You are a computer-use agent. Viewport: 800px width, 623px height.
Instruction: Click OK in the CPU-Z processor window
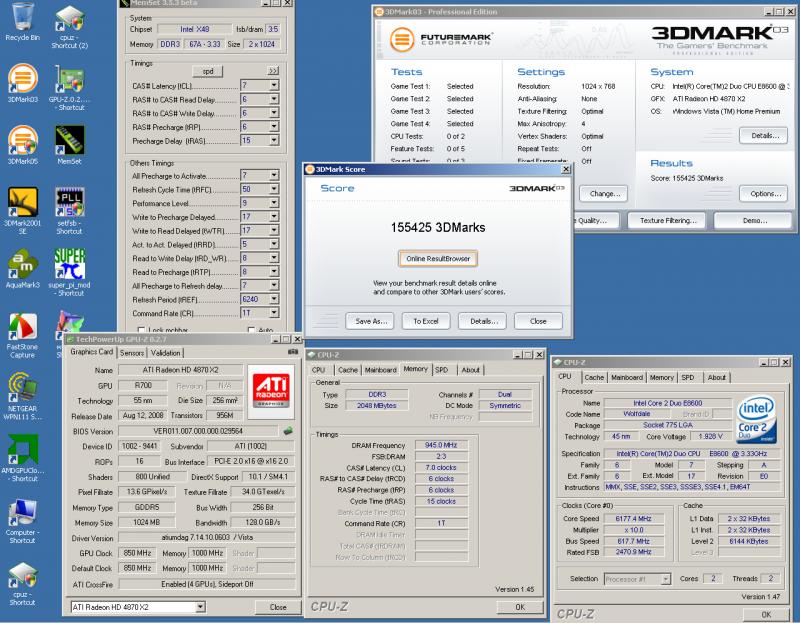(766, 614)
